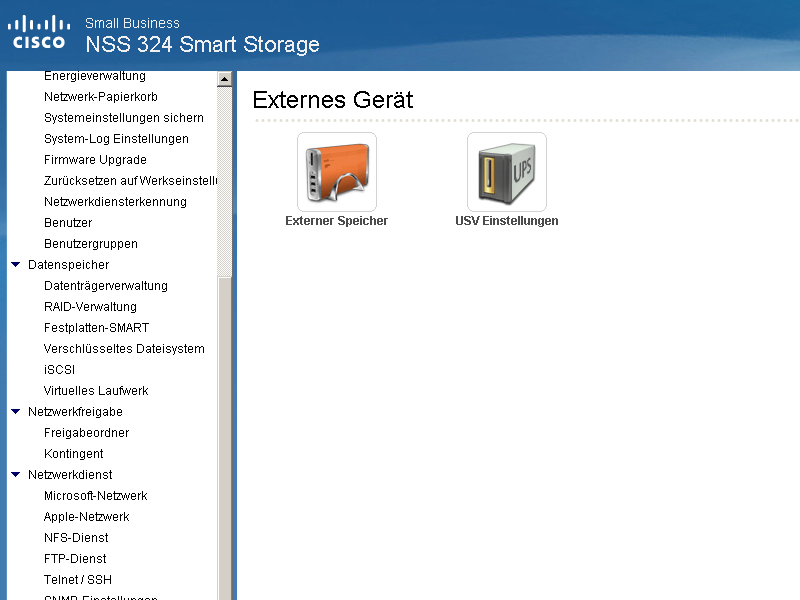Open Benutzergruppen page
Viewport: 800px width, 600px height.
pos(91,244)
